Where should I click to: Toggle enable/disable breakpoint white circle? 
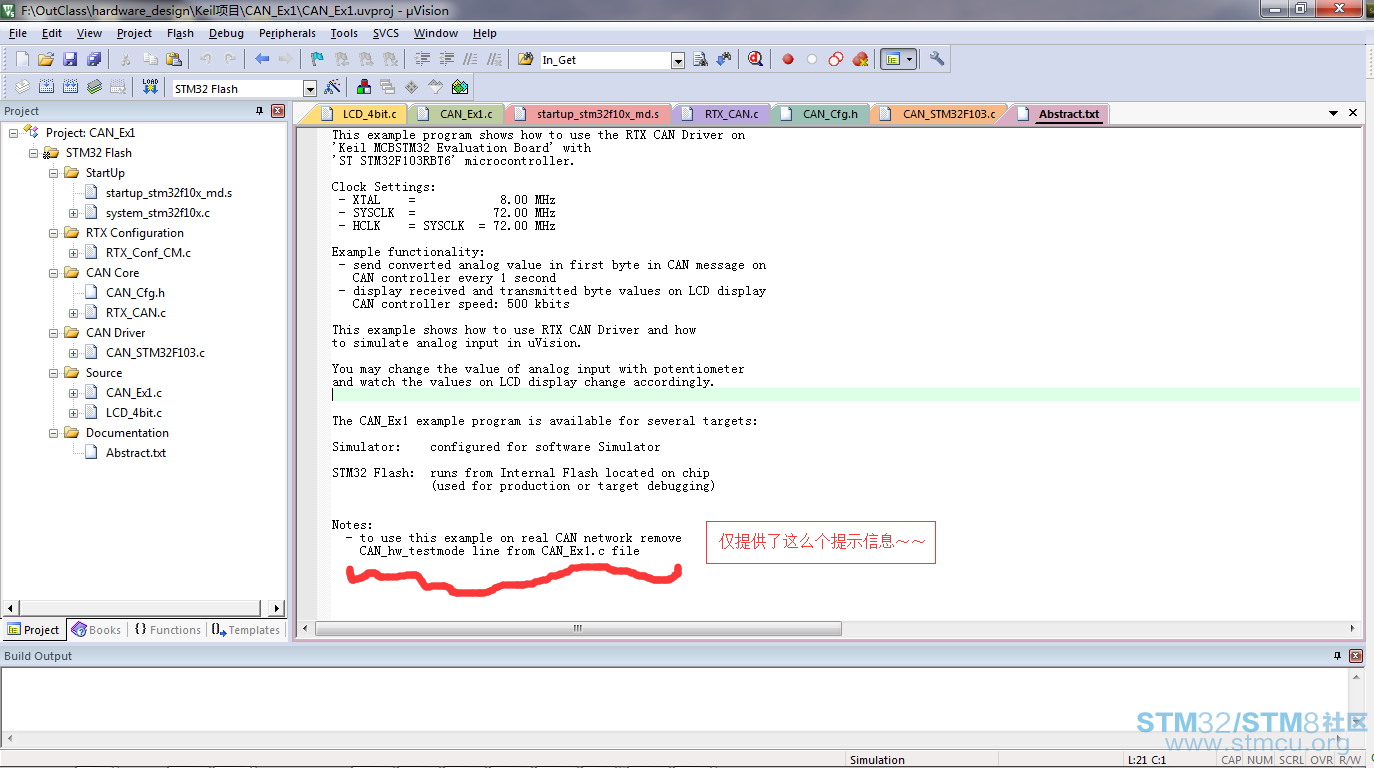(812, 59)
